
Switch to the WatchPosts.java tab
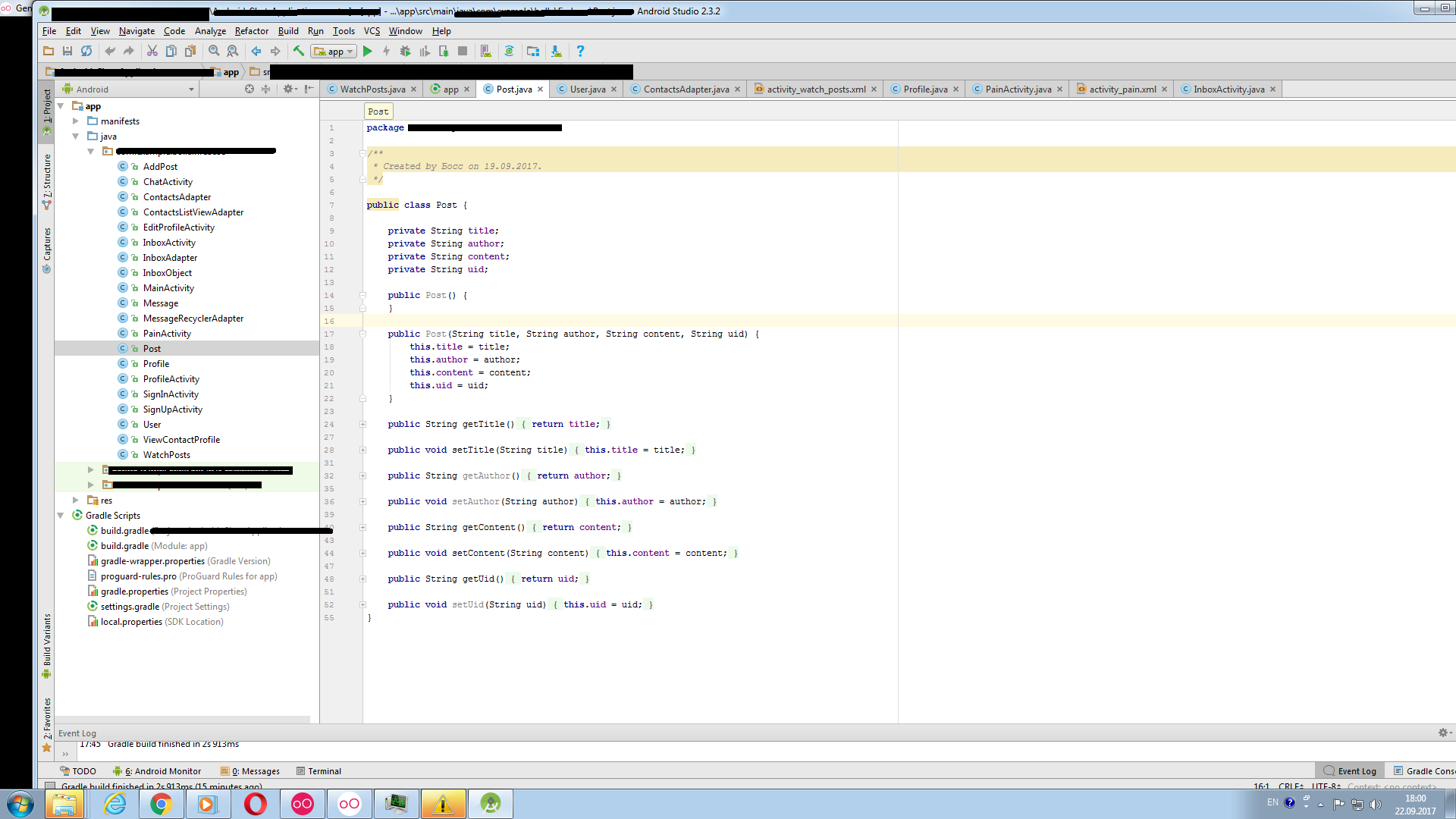[372, 89]
